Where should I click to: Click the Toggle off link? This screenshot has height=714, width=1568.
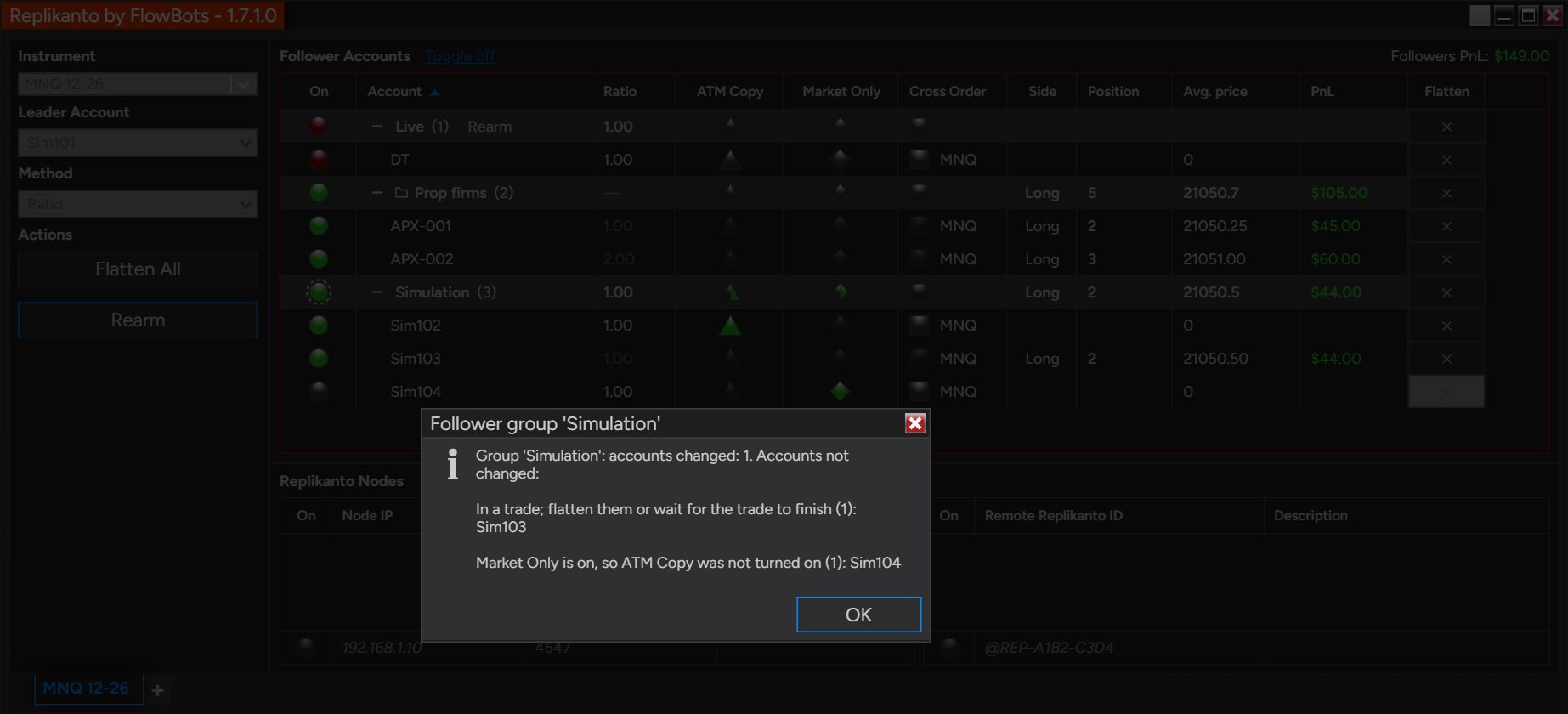tap(460, 56)
